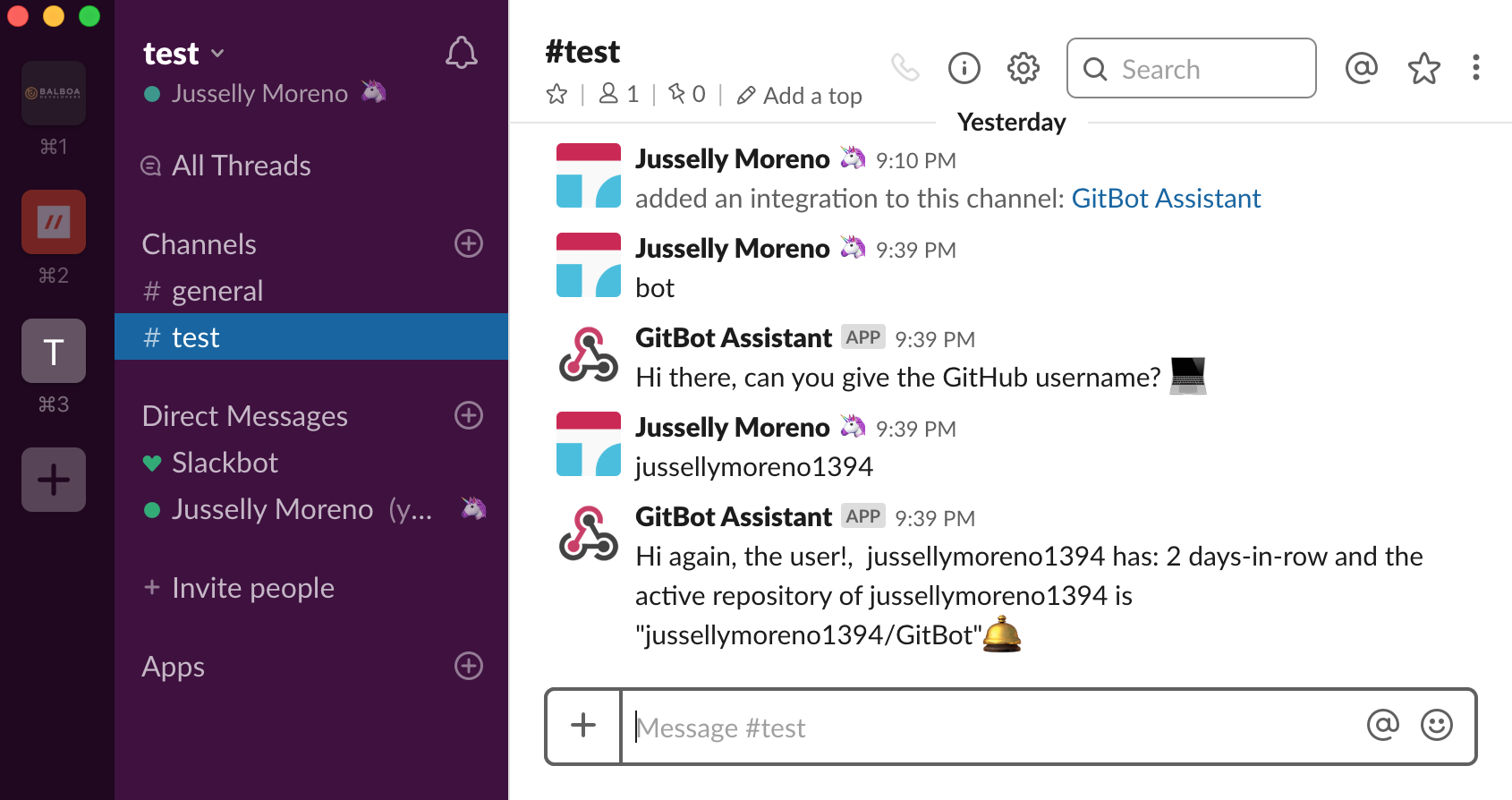Click the #test channel title

tap(582, 52)
